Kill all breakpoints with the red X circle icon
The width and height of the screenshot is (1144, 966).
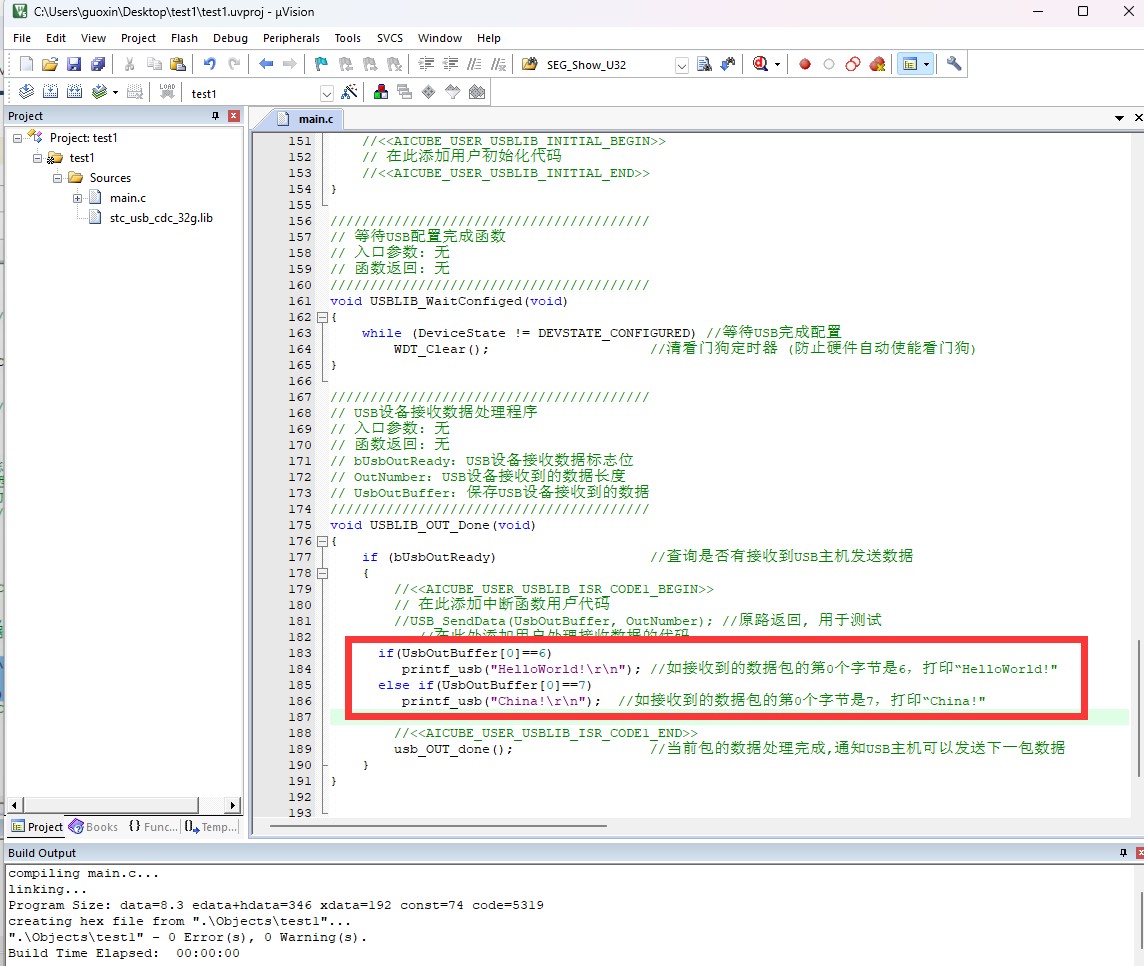coord(877,64)
